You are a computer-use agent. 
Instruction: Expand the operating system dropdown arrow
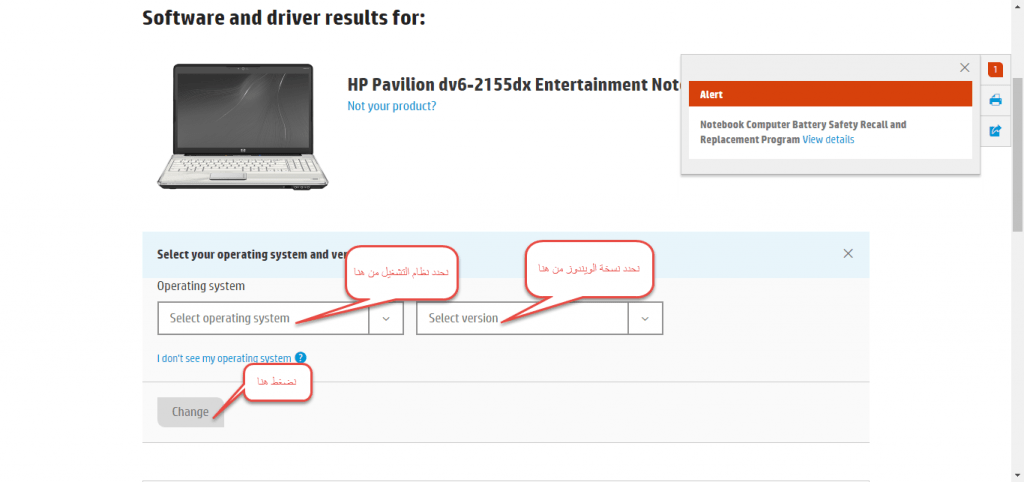point(386,318)
